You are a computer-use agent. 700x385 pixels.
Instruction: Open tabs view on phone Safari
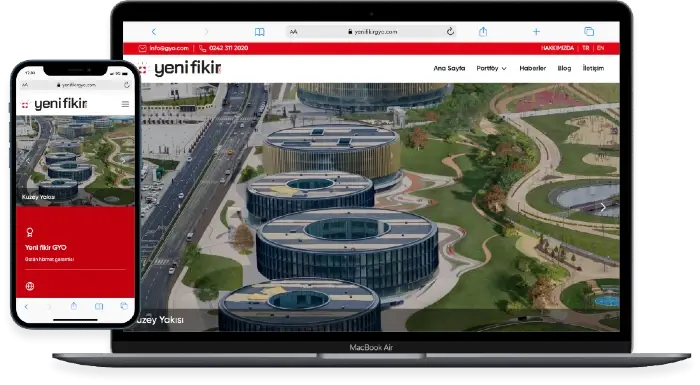[124, 306]
